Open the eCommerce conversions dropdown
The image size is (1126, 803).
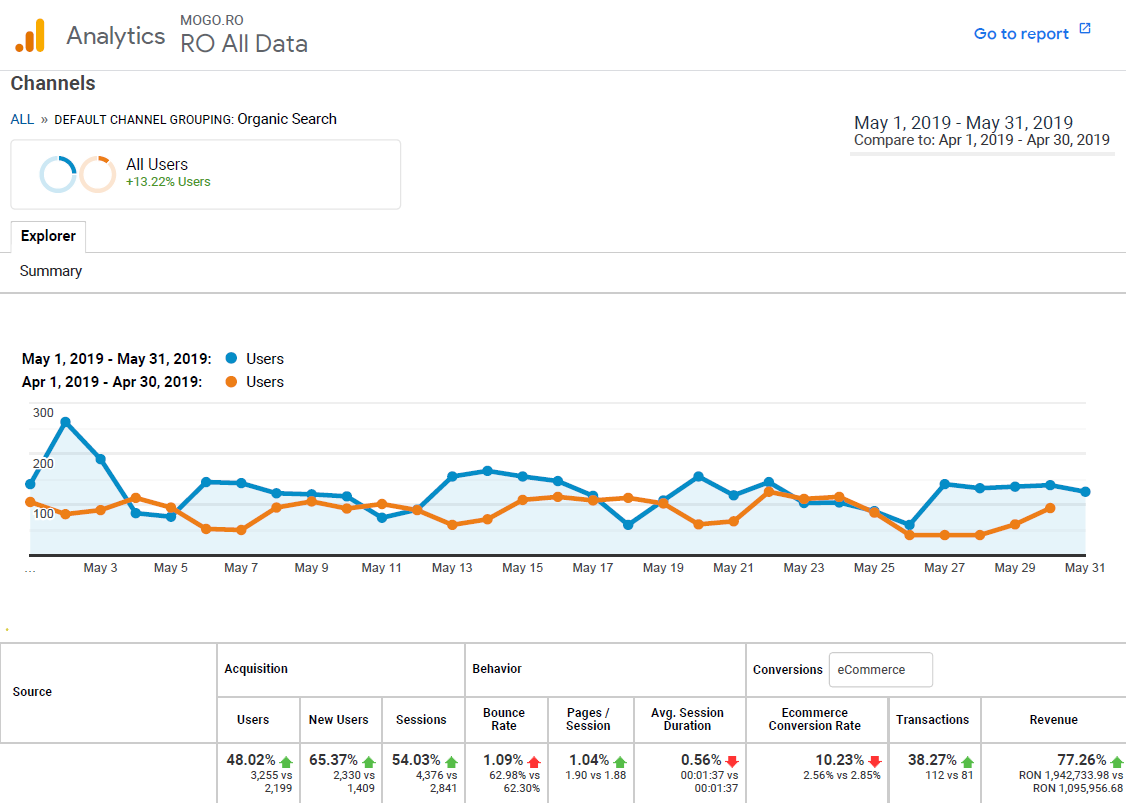point(880,670)
